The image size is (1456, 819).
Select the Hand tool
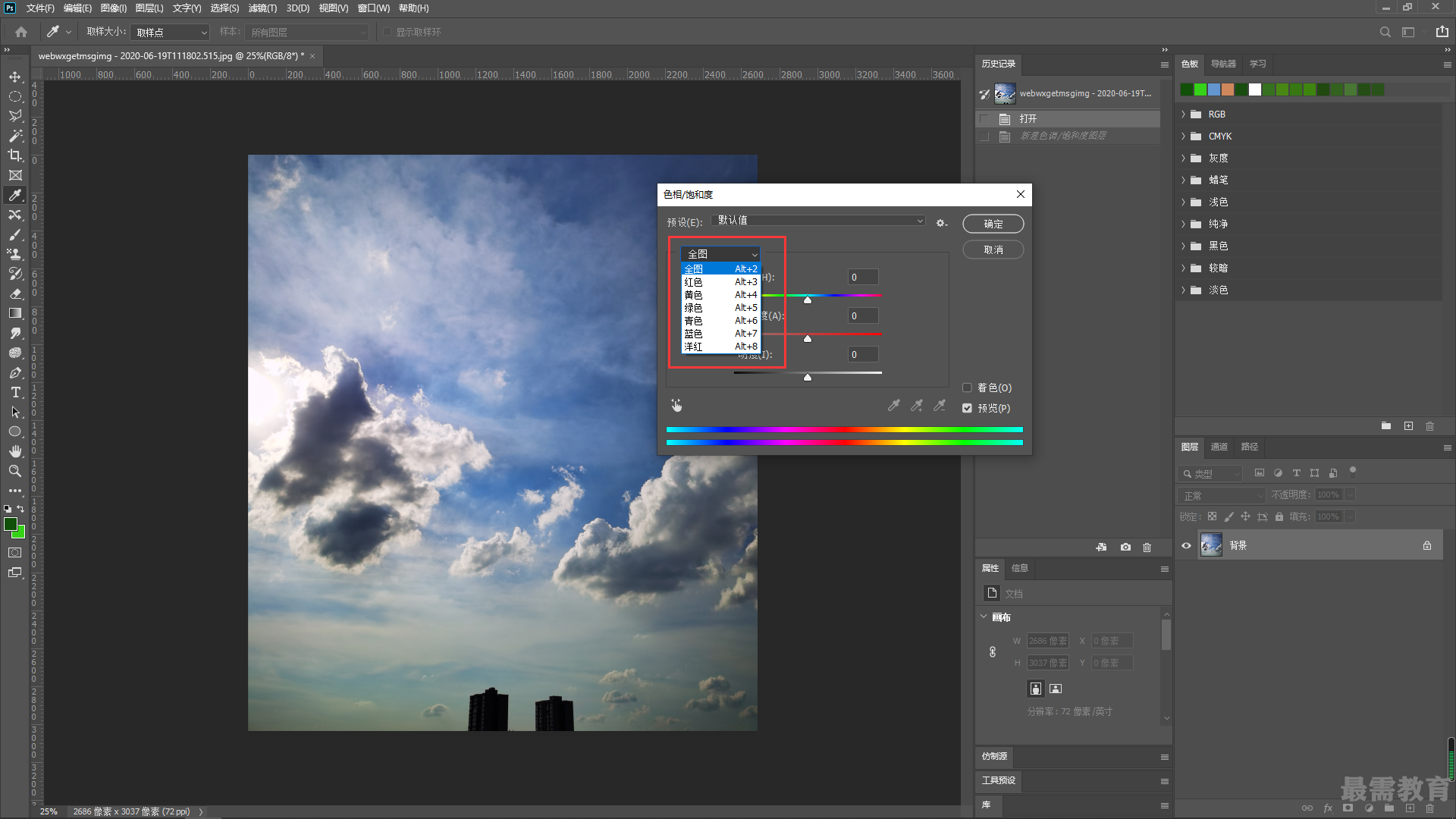coord(15,451)
